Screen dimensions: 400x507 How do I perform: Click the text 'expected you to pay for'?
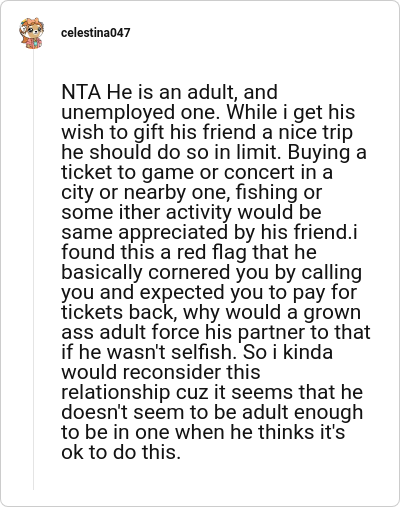[x=248, y=293]
